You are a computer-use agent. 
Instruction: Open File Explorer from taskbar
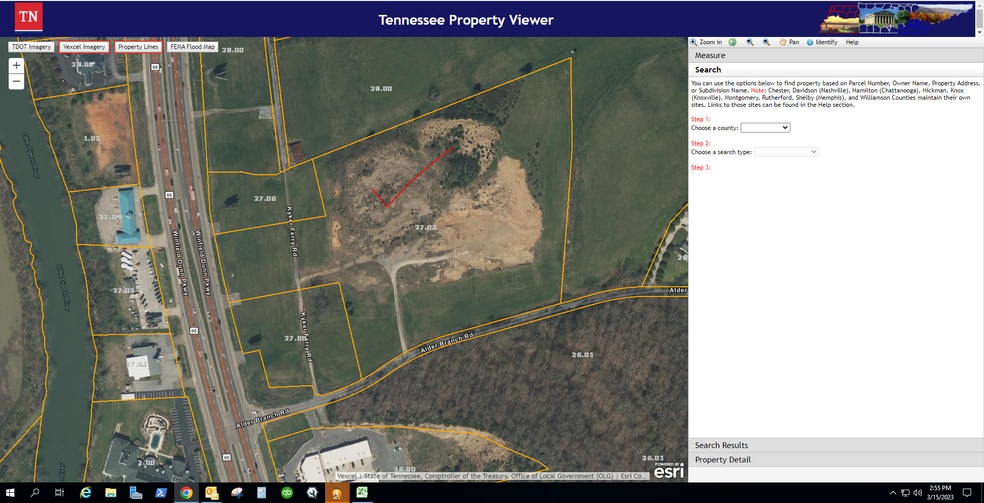click(x=110, y=492)
